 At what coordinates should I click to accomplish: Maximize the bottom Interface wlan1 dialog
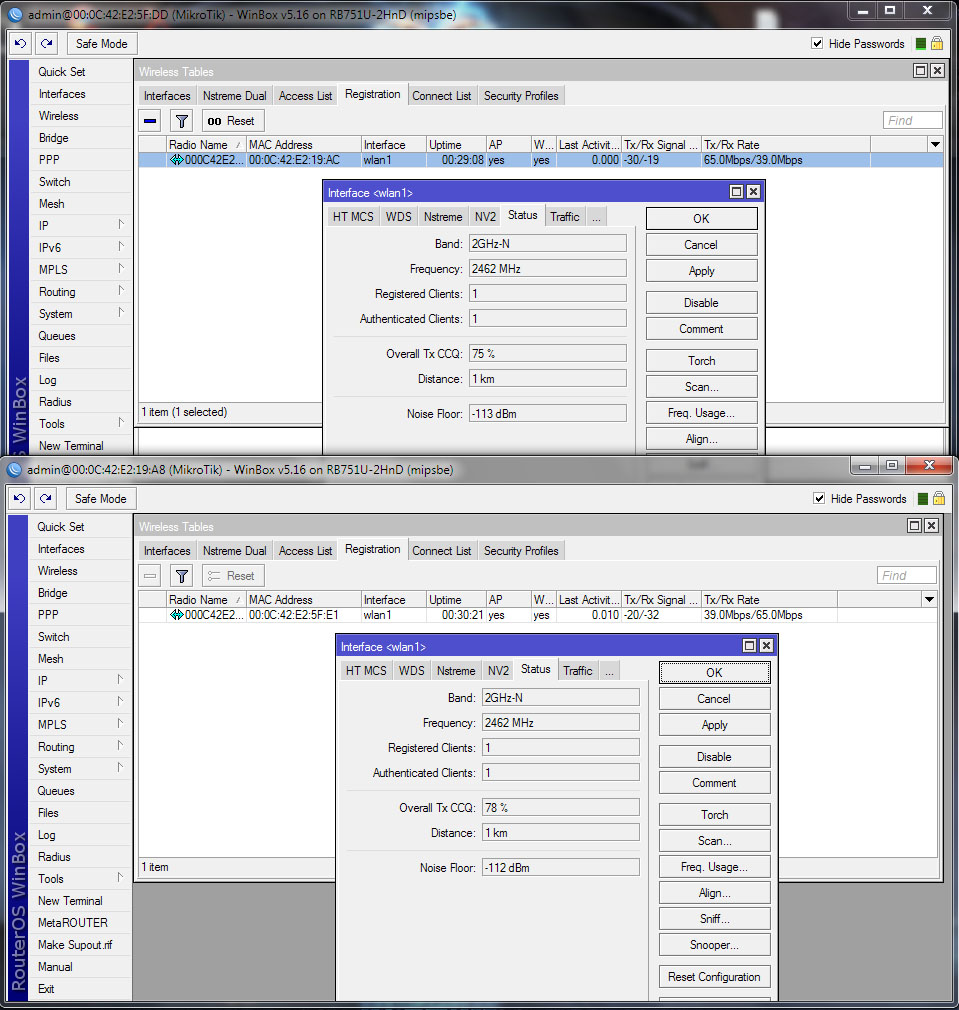(750, 645)
